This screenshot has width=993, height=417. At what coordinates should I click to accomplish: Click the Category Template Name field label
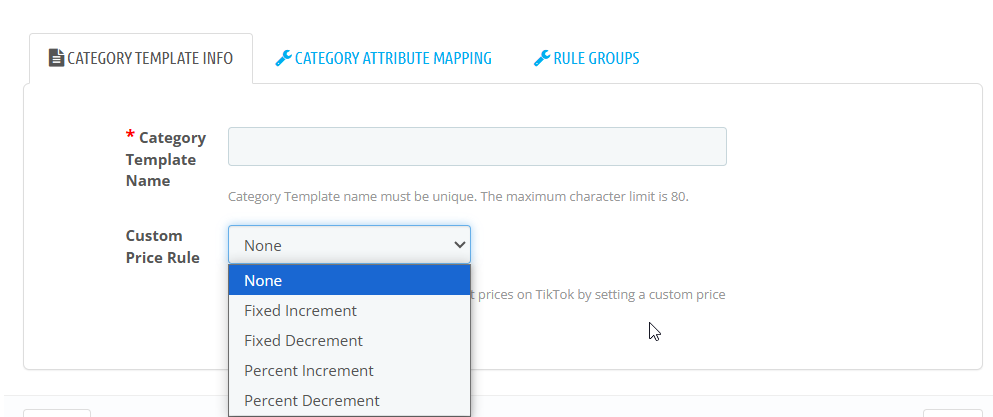tap(166, 159)
